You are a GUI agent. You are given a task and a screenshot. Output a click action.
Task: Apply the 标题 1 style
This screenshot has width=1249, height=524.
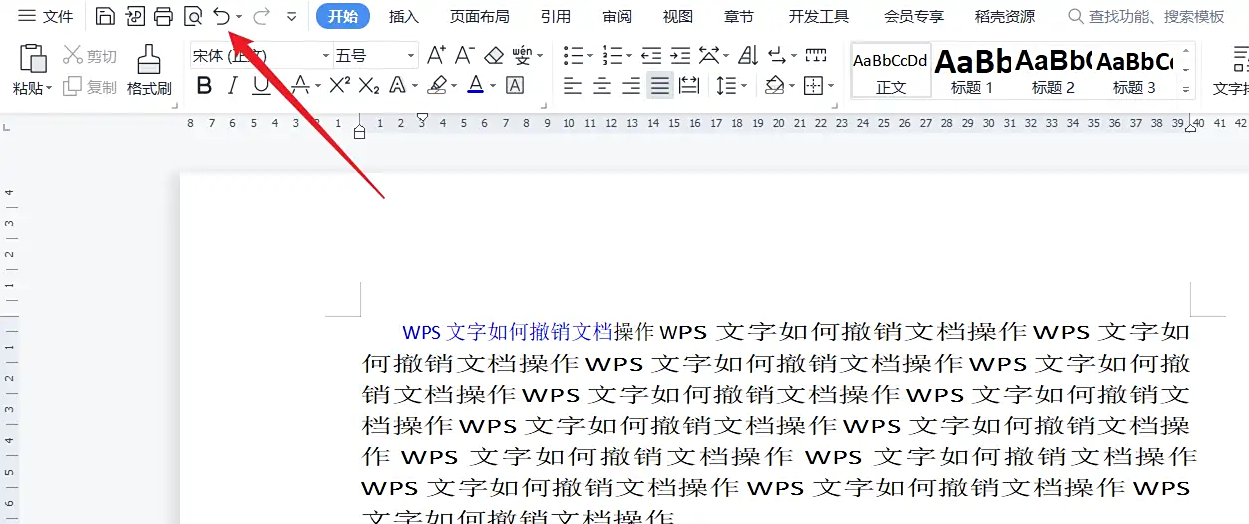972,70
